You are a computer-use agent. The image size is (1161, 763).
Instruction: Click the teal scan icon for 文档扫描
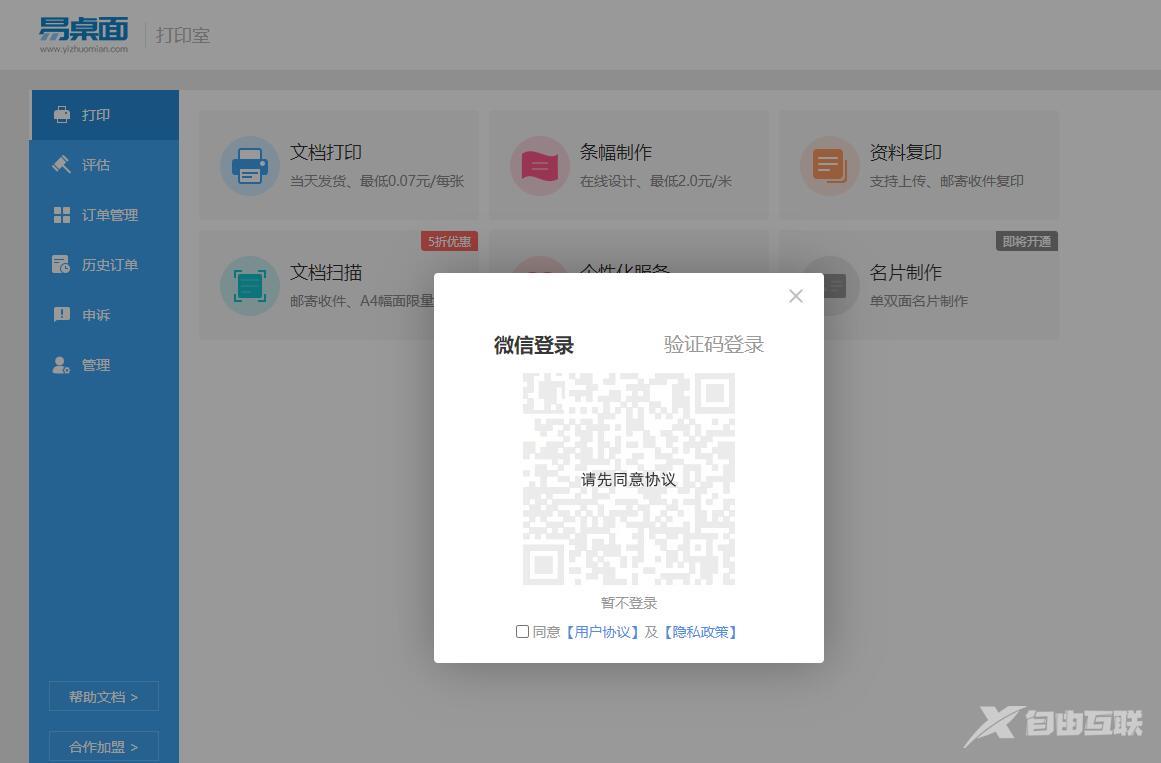click(250, 286)
